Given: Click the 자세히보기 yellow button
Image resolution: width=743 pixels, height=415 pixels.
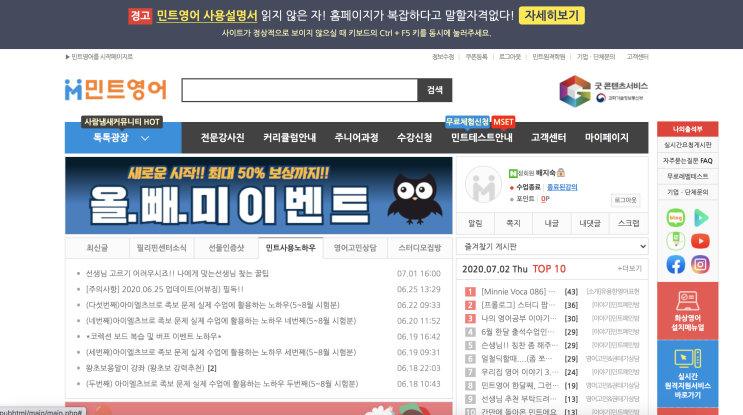Looking at the screenshot, I should [552, 16].
